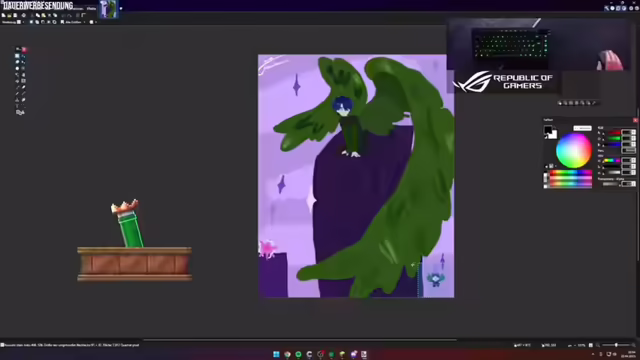Close the Tools floating window
The image size is (640, 360).
[x=24, y=49]
